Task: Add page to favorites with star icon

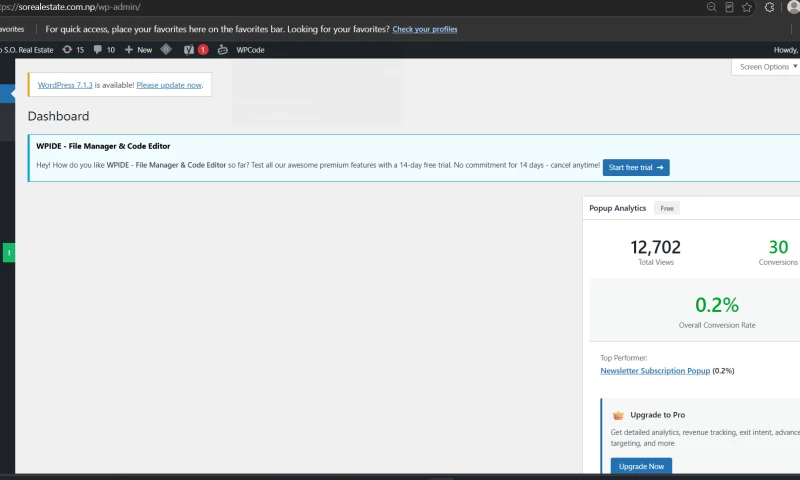Action: [747, 7]
